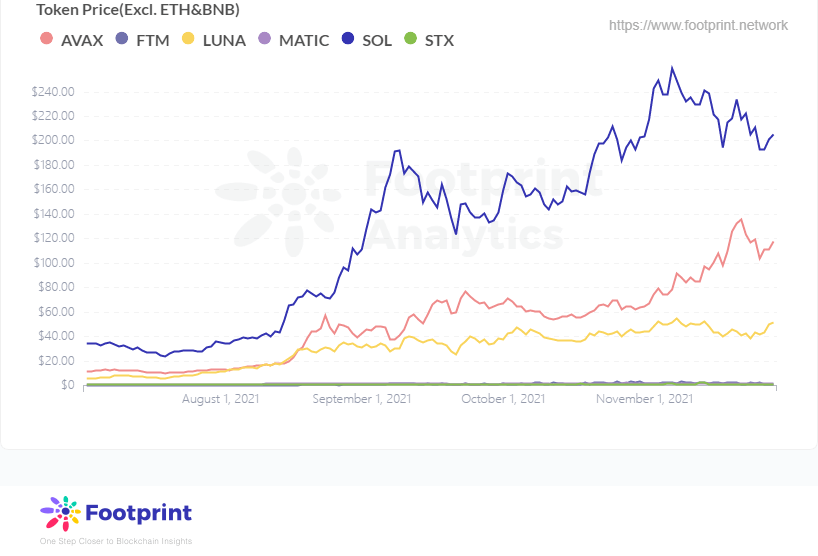Click the Footprint flower logo icon
This screenshot has width=818, height=556.
62,513
